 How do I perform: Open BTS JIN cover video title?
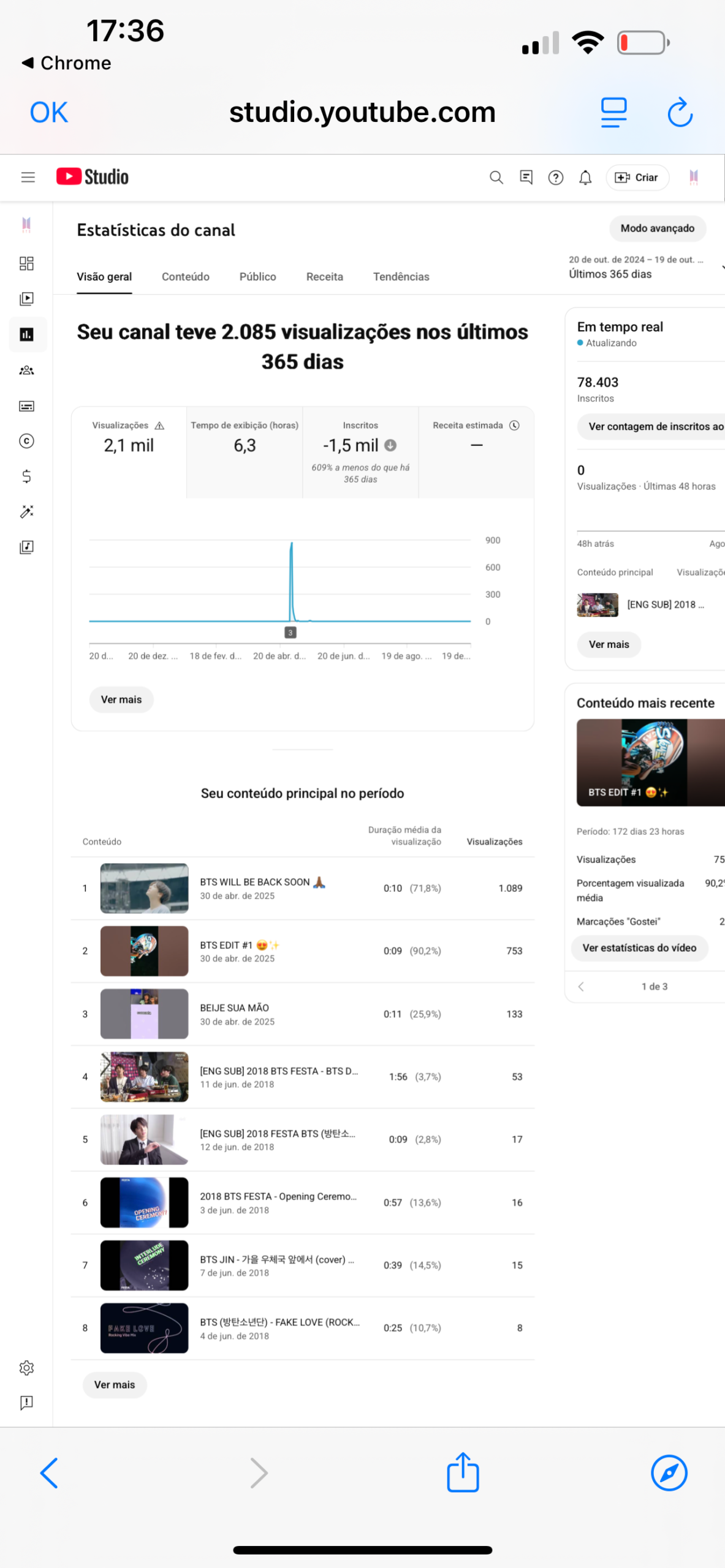click(277, 1259)
